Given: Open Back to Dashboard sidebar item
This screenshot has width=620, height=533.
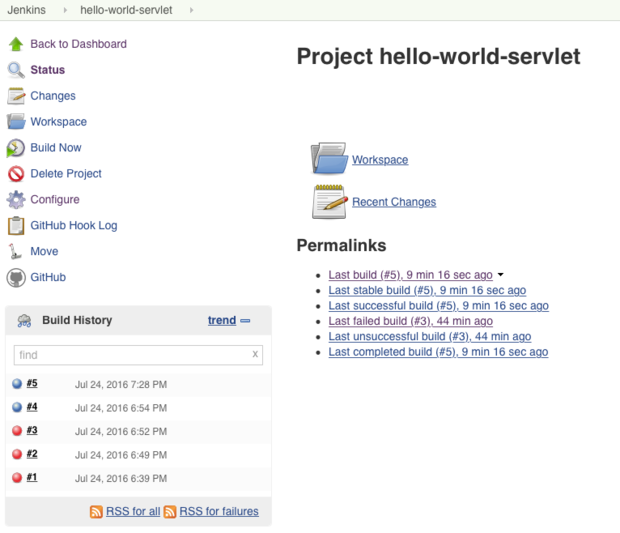Looking at the screenshot, I should pos(78,44).
